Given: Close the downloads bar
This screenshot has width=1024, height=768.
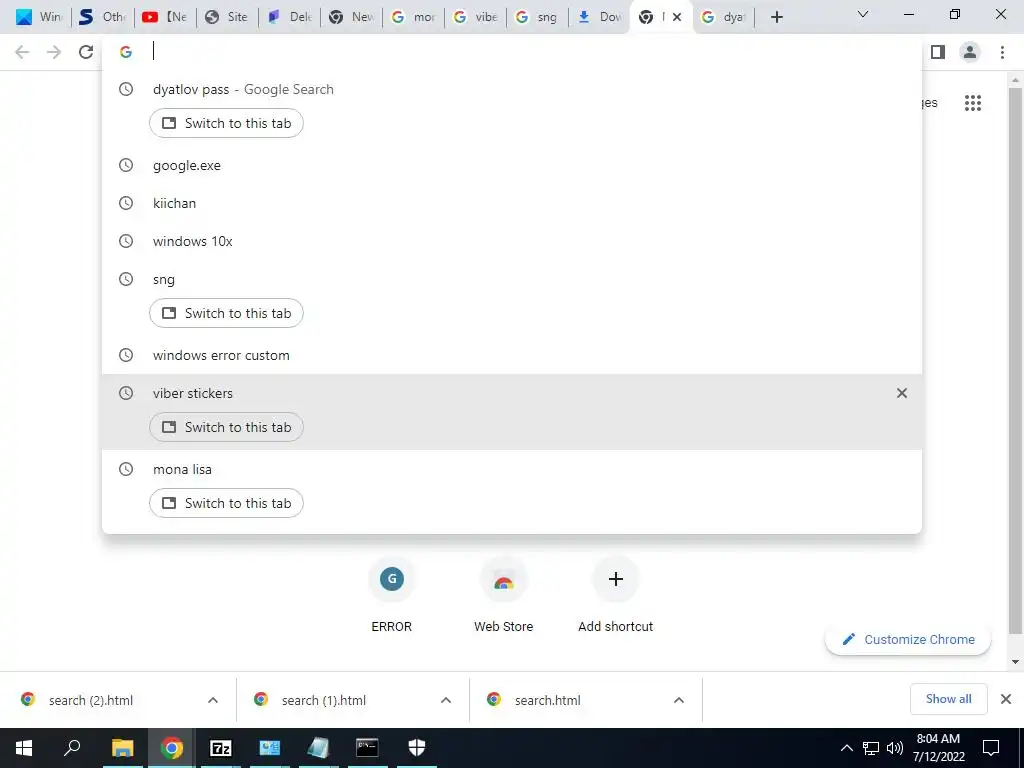Looking at the screenshot, I should (x=1006, y=699).
